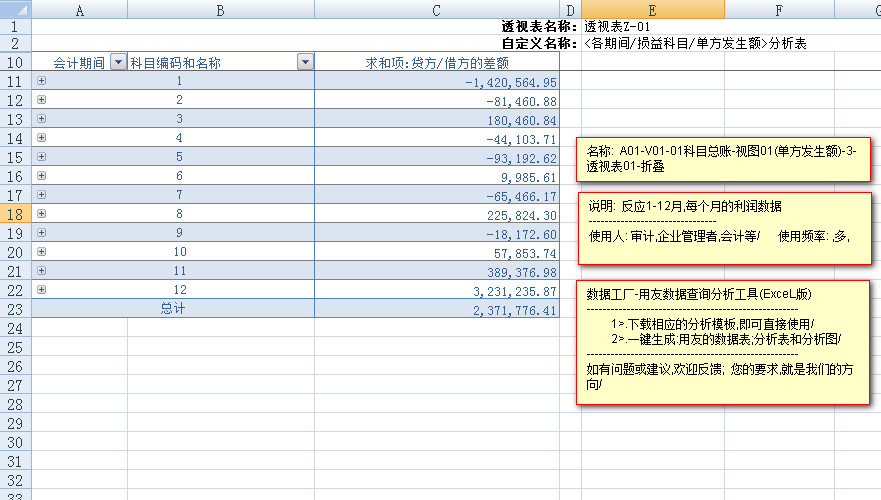Click the row 18 header

pos(15,214)
